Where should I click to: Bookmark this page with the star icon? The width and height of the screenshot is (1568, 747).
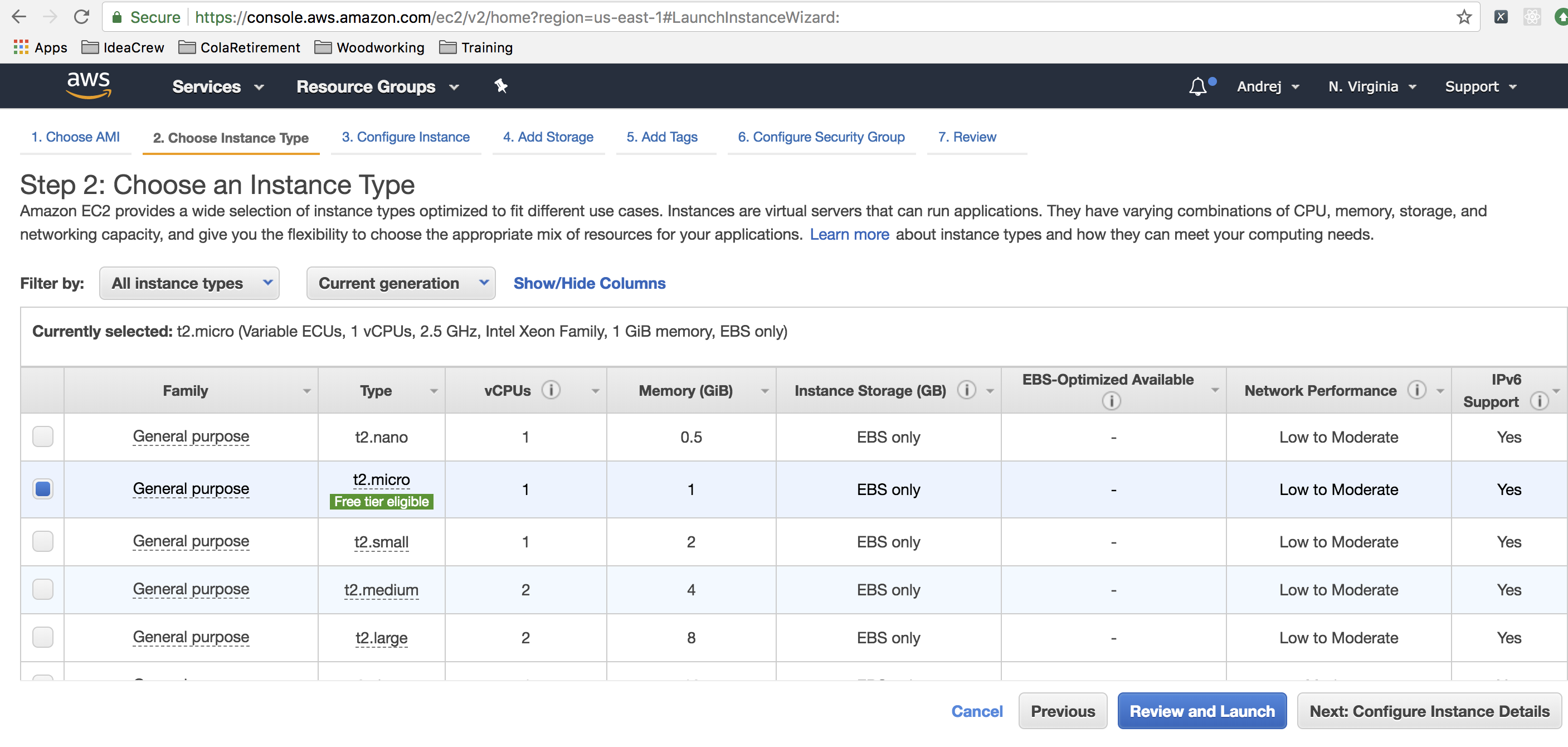click(1464, 16)
